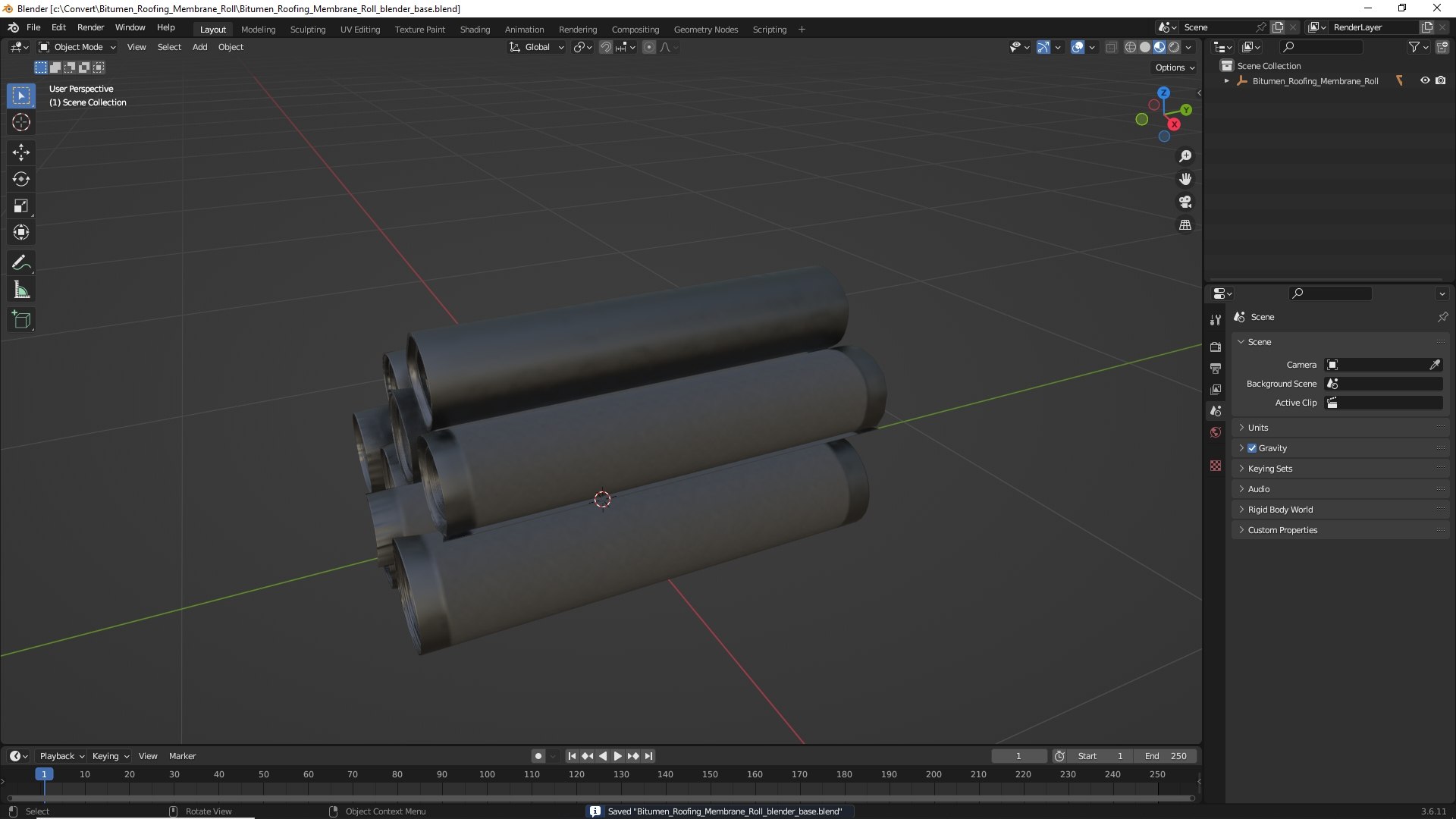
Task: Switch to the Shading workspace tab
Action: tap(475, 30)
